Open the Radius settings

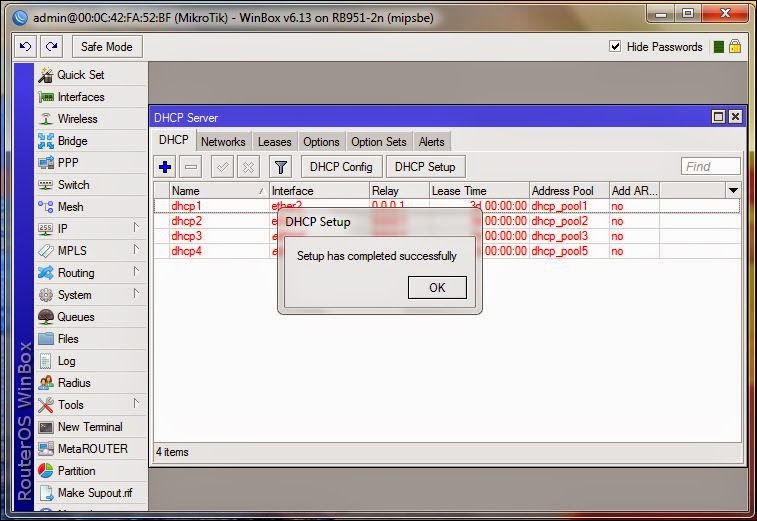tap(91, 383)
